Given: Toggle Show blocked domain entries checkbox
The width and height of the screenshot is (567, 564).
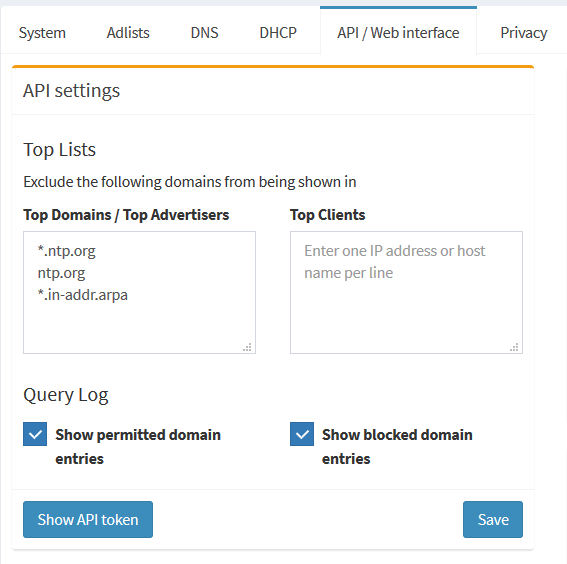Looking at the screenshot, I should (x=302, y=434).
